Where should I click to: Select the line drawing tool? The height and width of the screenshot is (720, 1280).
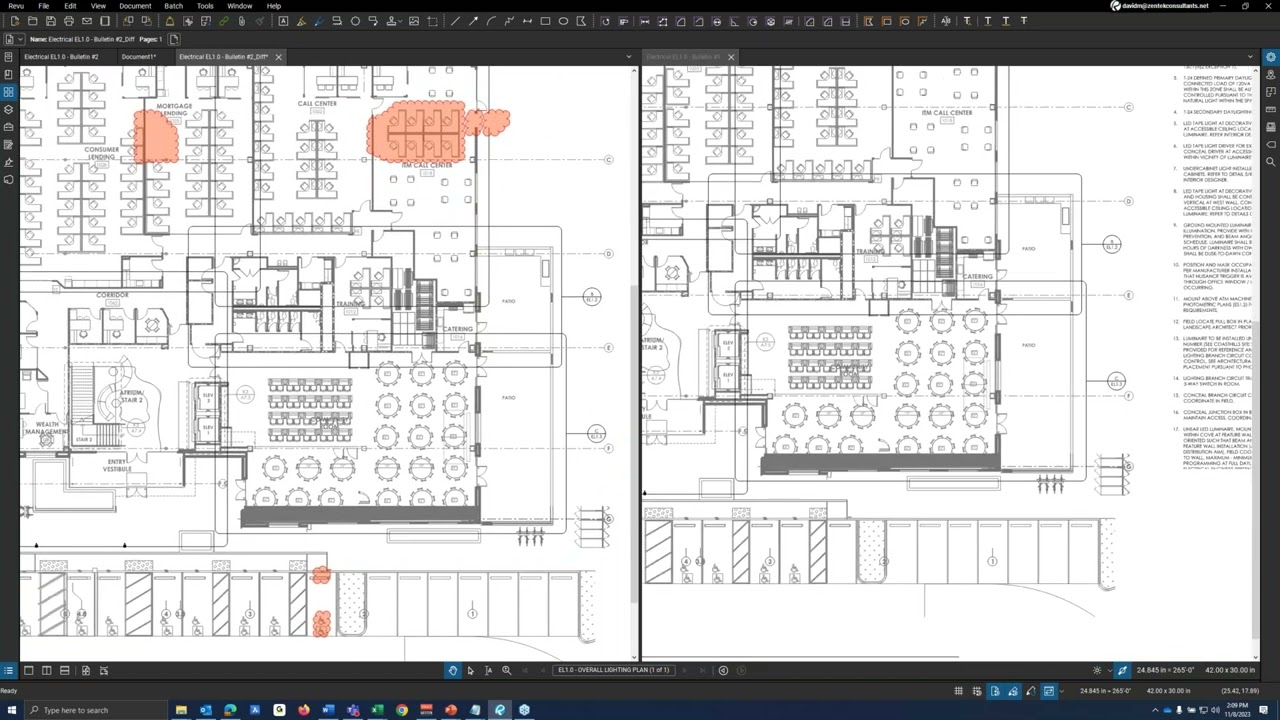456,21
